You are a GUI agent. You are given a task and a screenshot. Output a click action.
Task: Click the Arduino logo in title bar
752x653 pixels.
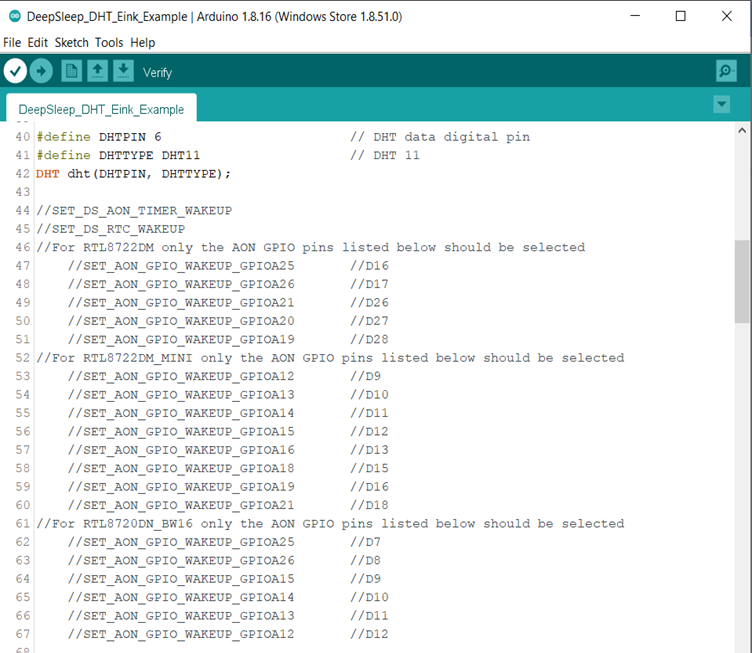[x=15, y=16]
